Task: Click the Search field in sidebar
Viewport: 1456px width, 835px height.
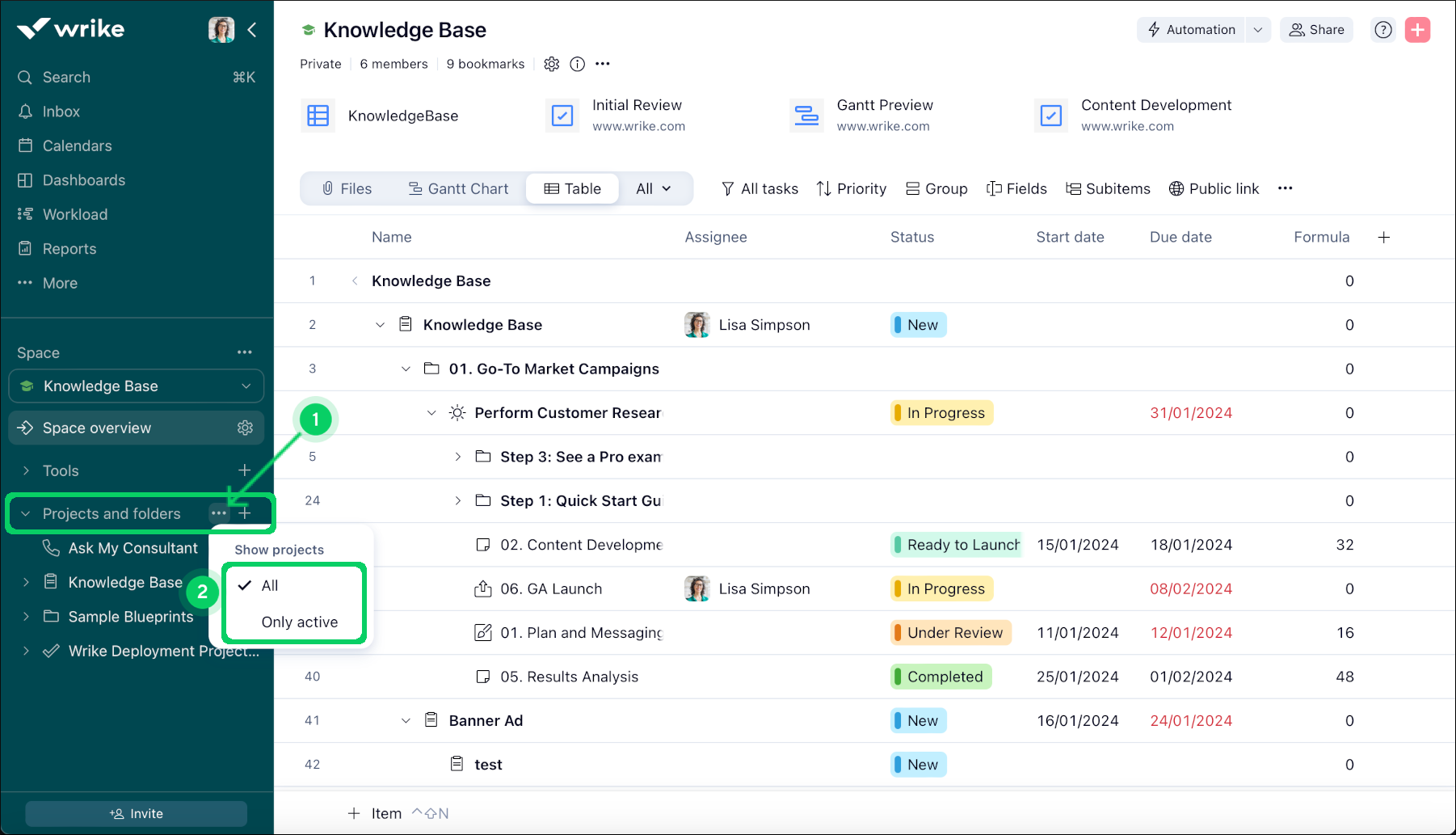Action: pos(66,78)
